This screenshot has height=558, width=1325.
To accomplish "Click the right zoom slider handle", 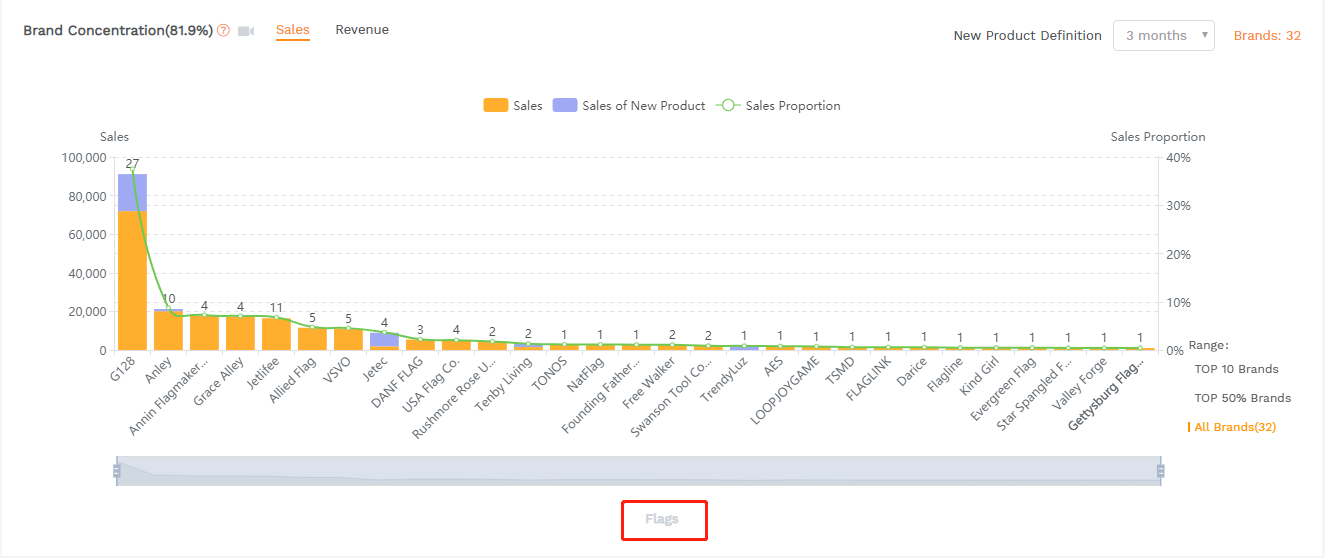I will 1160,471.
